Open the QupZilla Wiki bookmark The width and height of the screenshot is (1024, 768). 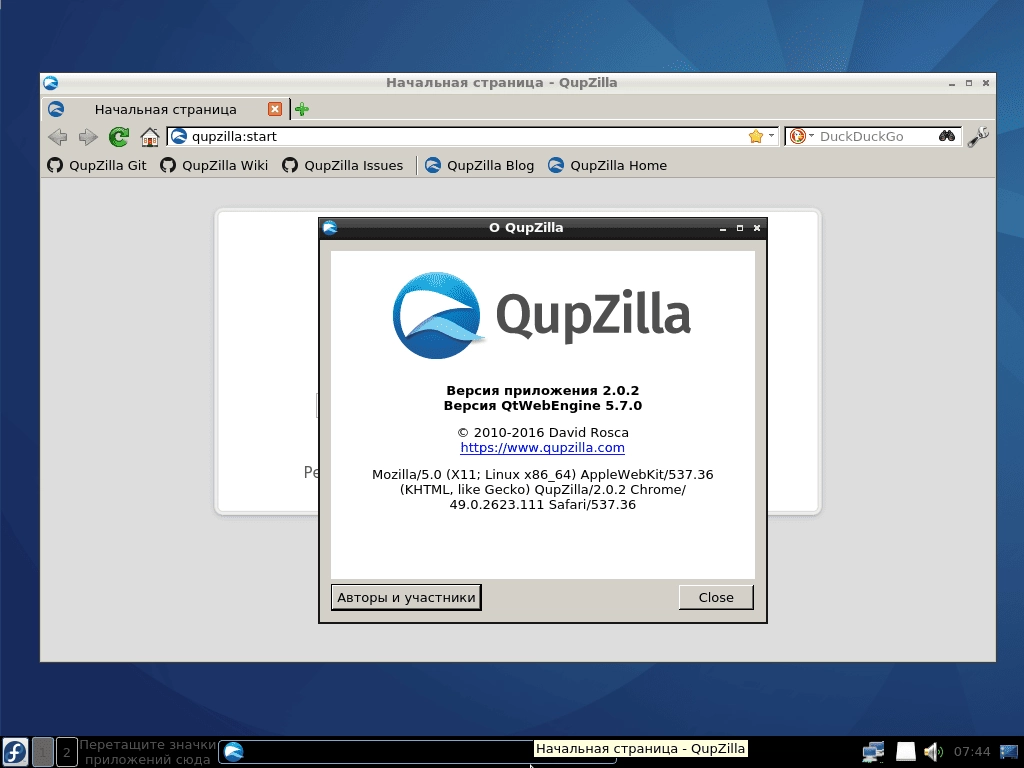(x=214, y=165)
